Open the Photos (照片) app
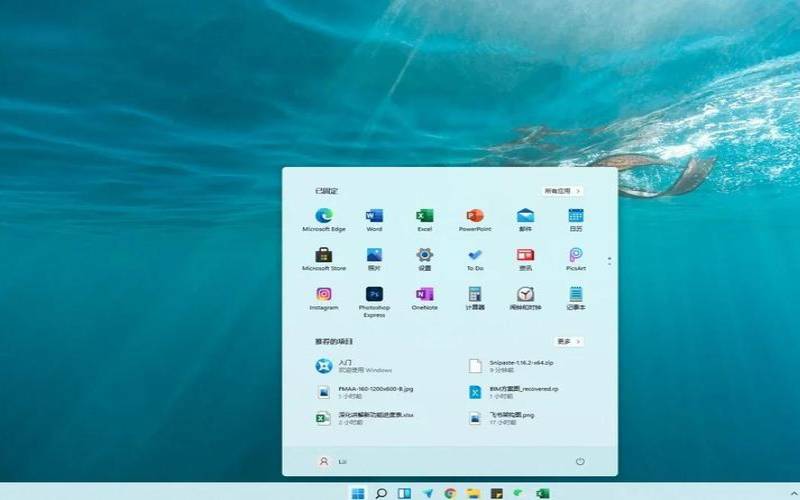 pos(374,259)
